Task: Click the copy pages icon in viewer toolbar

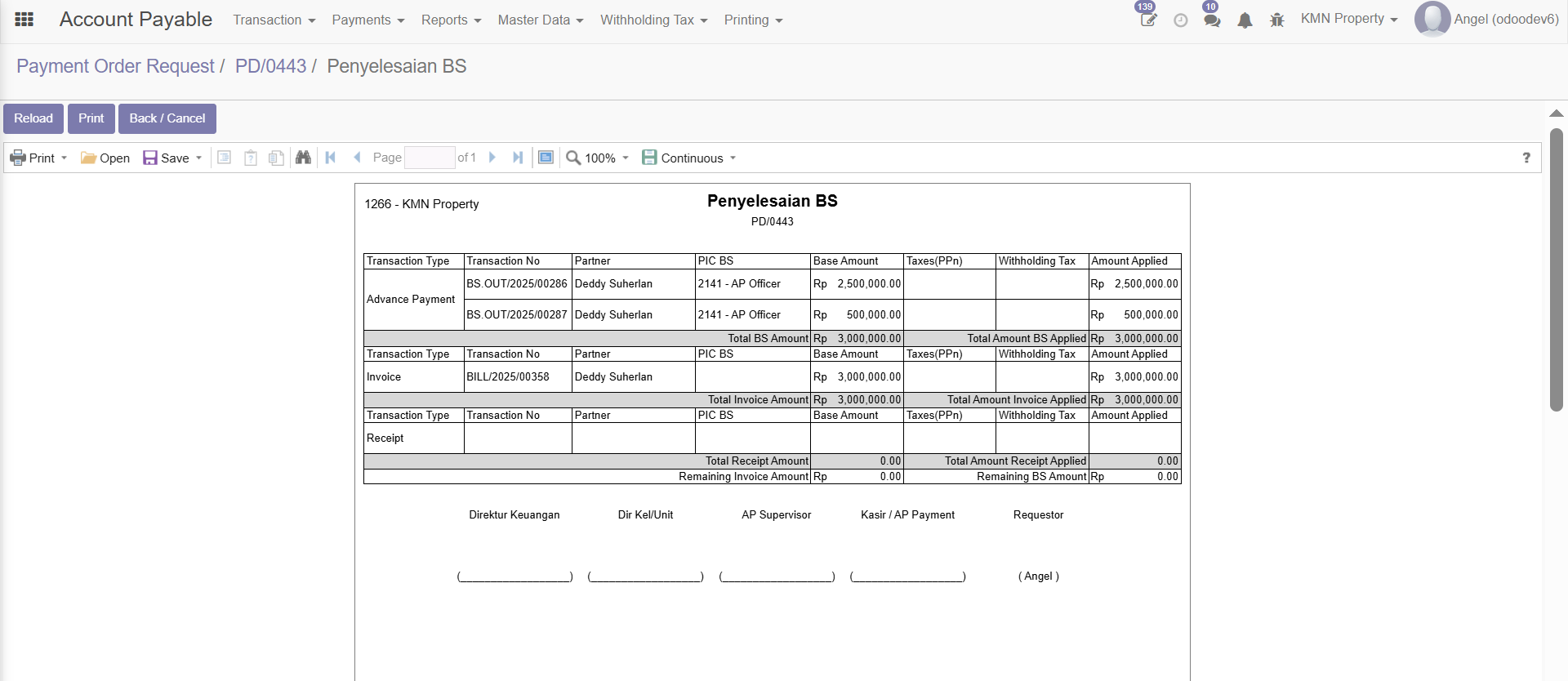Action: [x=277, y=158]
